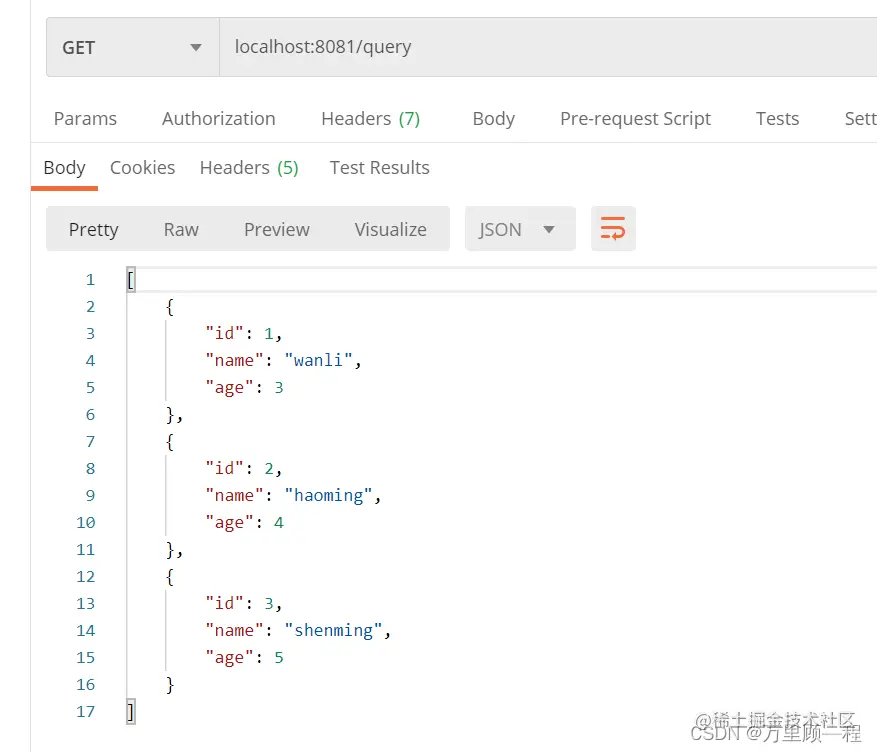
Task: Click line number 12 in gutter
Action: coord(86,576)
